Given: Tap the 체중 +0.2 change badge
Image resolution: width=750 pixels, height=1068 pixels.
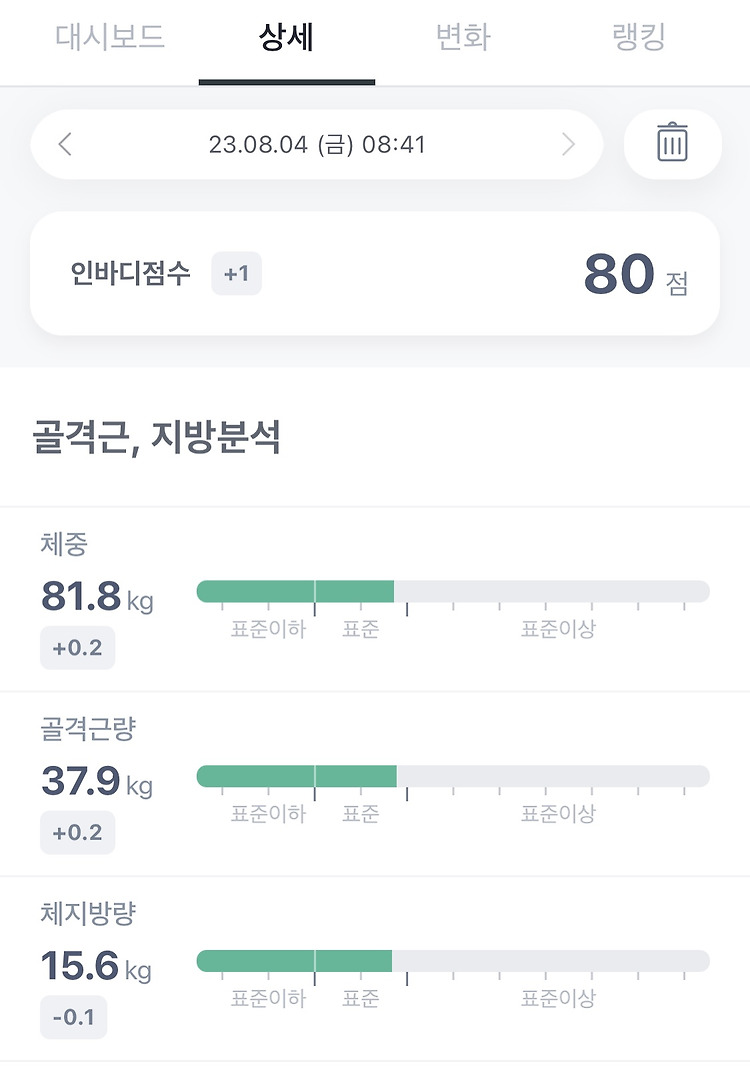Looking at the screenshot, I should point(77,648).
